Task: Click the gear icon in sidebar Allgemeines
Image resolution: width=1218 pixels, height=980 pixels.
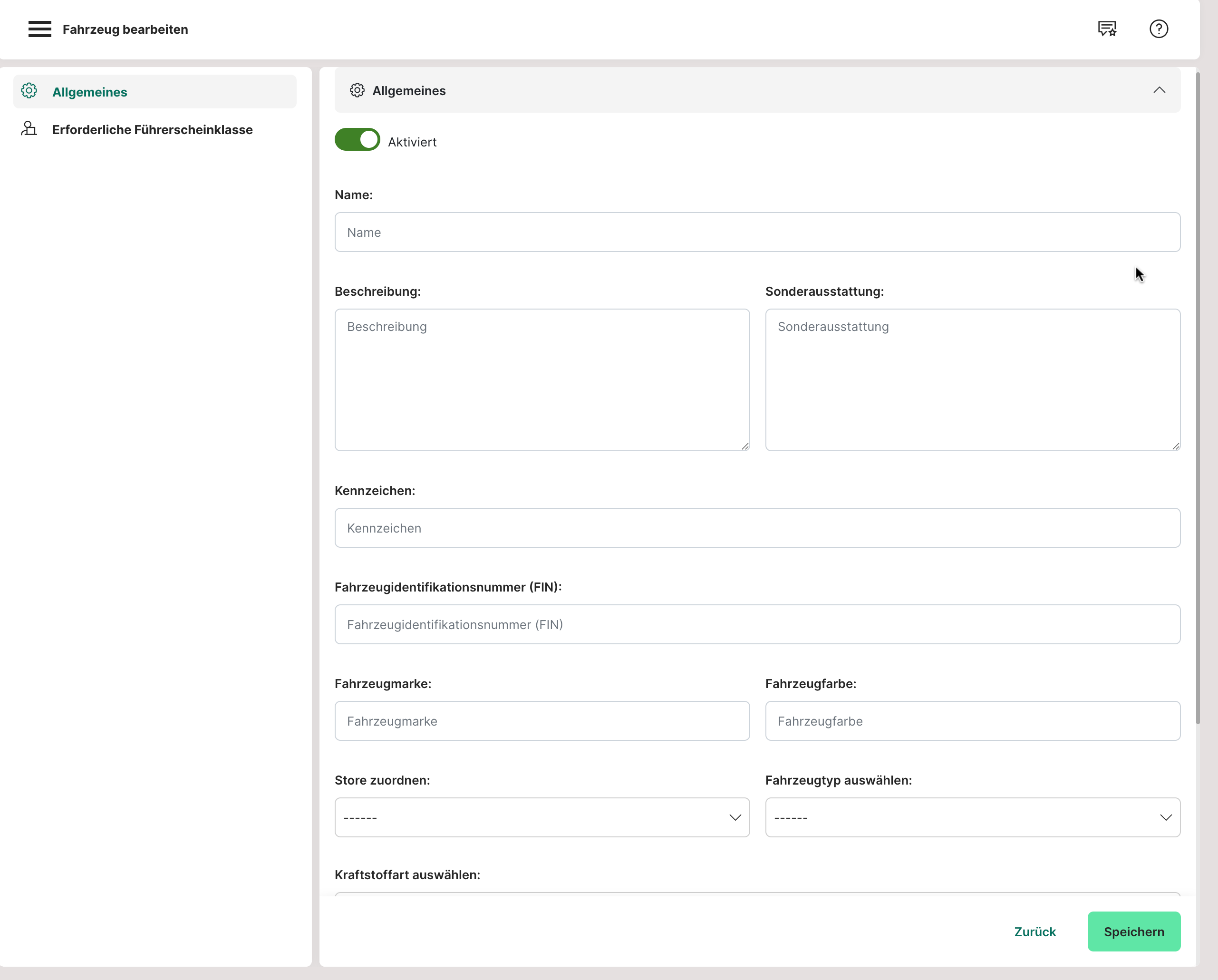Action: click(29, 91)
